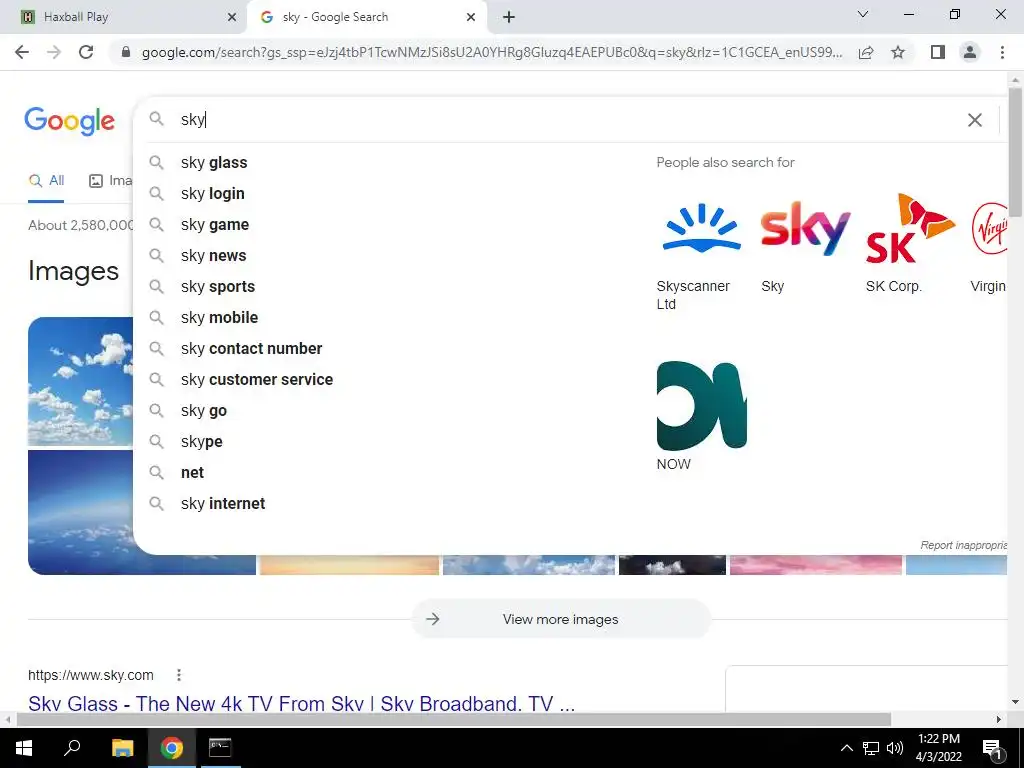The width and height of the screenshot is (1024, 768).
Task: Show hidden system tray icons
Action: [846, 748]
